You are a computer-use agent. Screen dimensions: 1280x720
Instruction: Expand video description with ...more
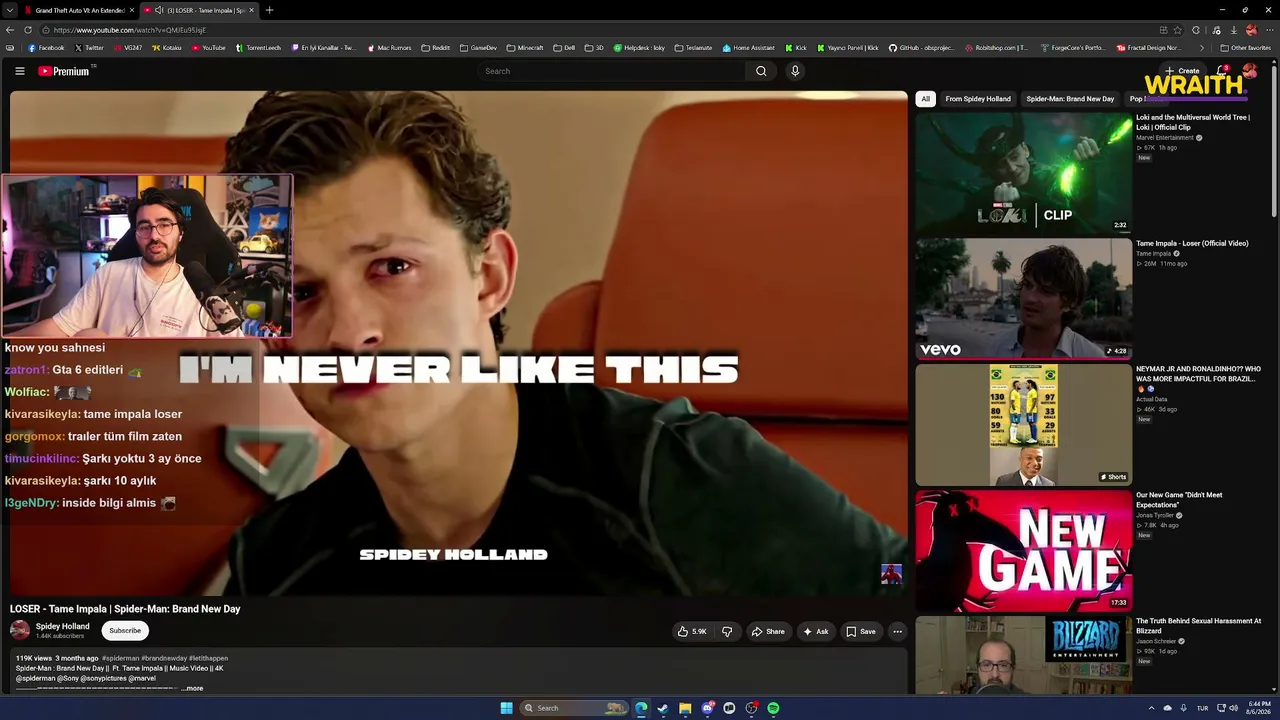[193, 688]
